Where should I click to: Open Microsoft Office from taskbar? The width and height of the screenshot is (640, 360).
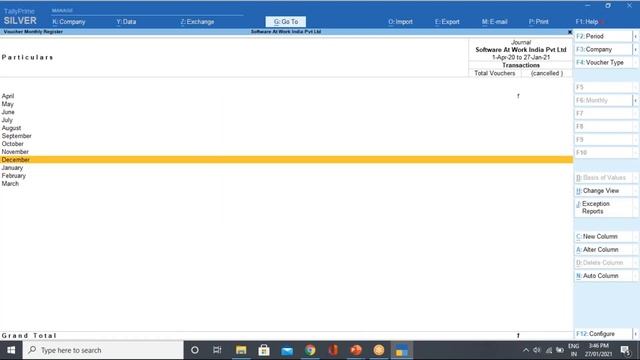point(333,350)
